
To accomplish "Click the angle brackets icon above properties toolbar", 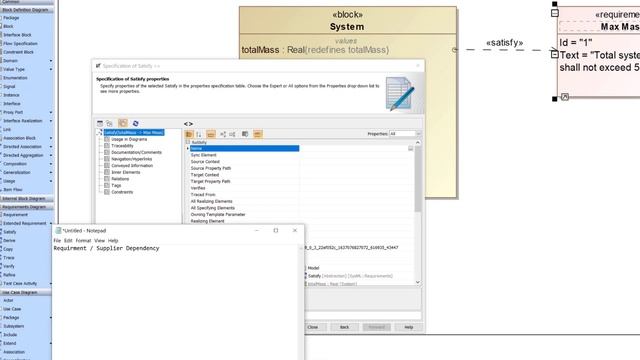I will (188, 124).
